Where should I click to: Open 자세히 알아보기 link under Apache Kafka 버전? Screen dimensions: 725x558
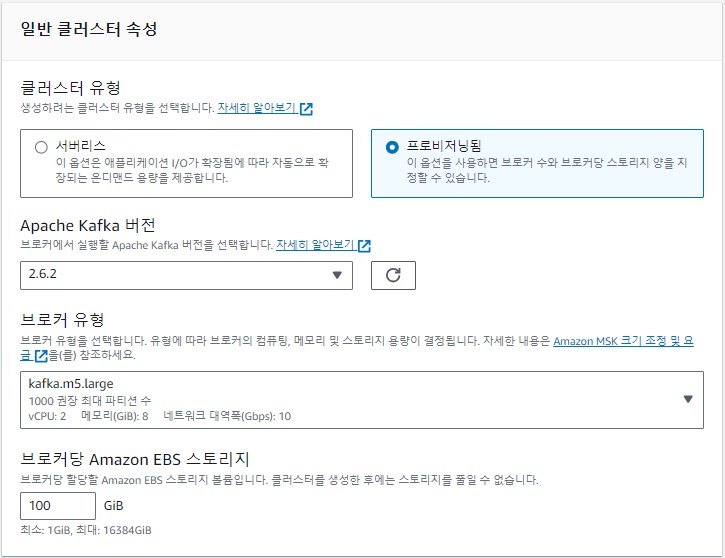(315, 245)
